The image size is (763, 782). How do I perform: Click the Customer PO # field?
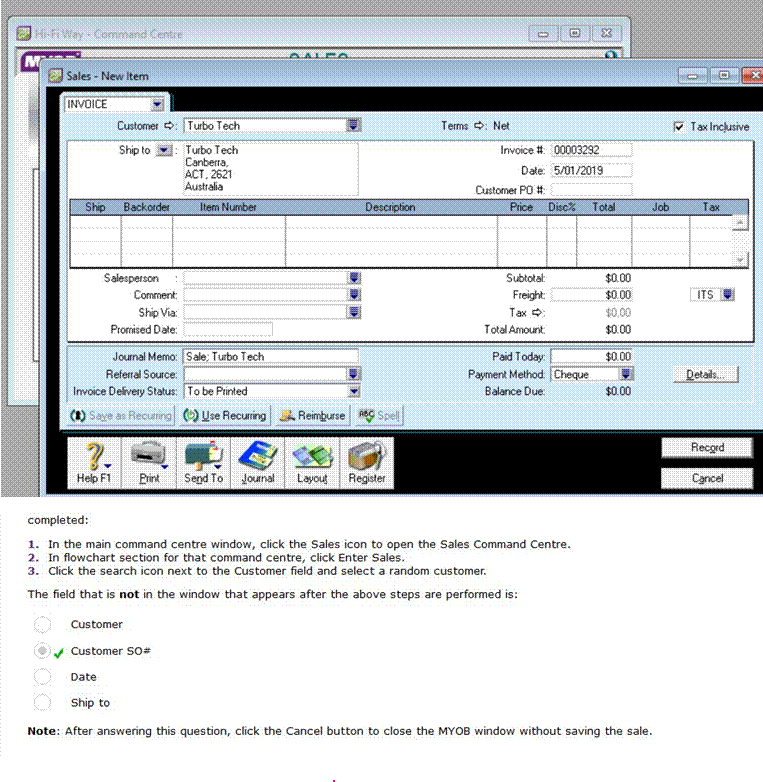[591, 190]
